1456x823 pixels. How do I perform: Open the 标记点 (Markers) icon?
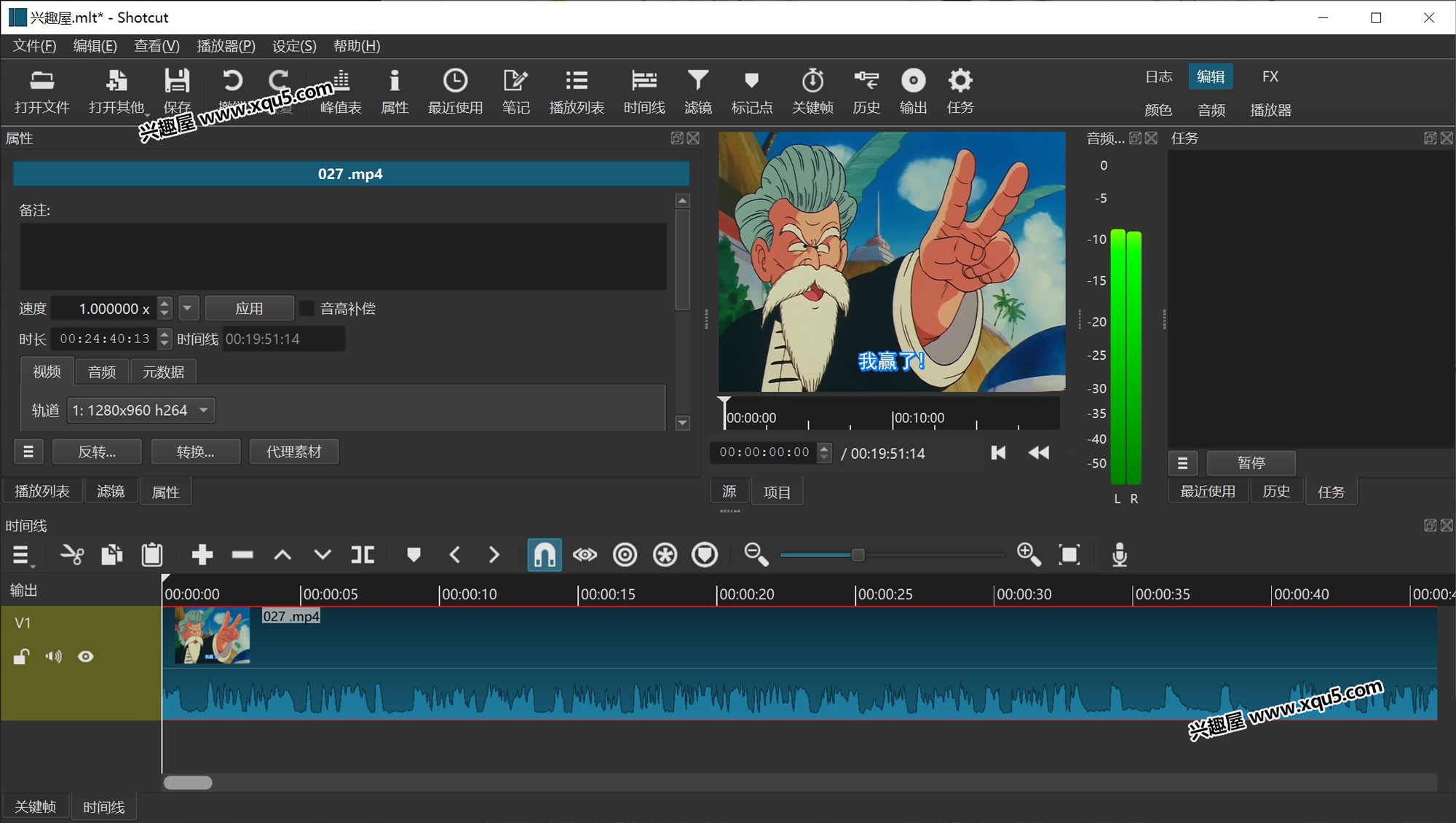tap(751, 91)
